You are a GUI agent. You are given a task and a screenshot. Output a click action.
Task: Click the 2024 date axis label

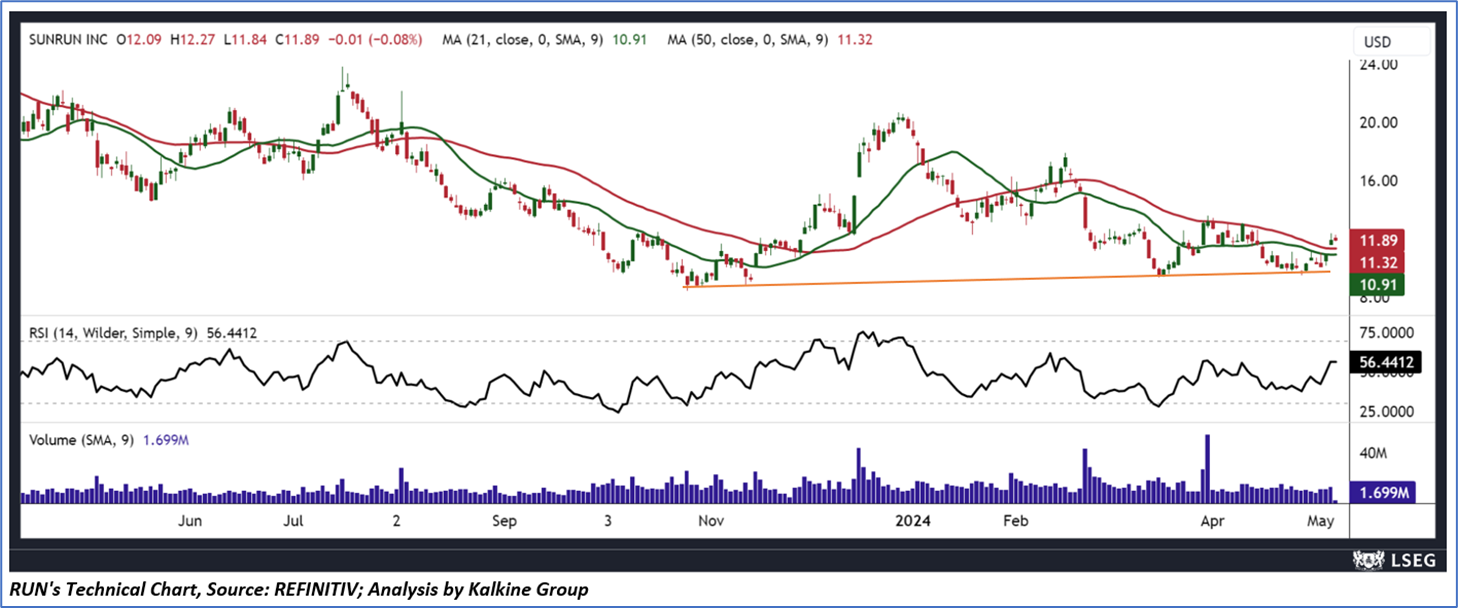[911, 521]
